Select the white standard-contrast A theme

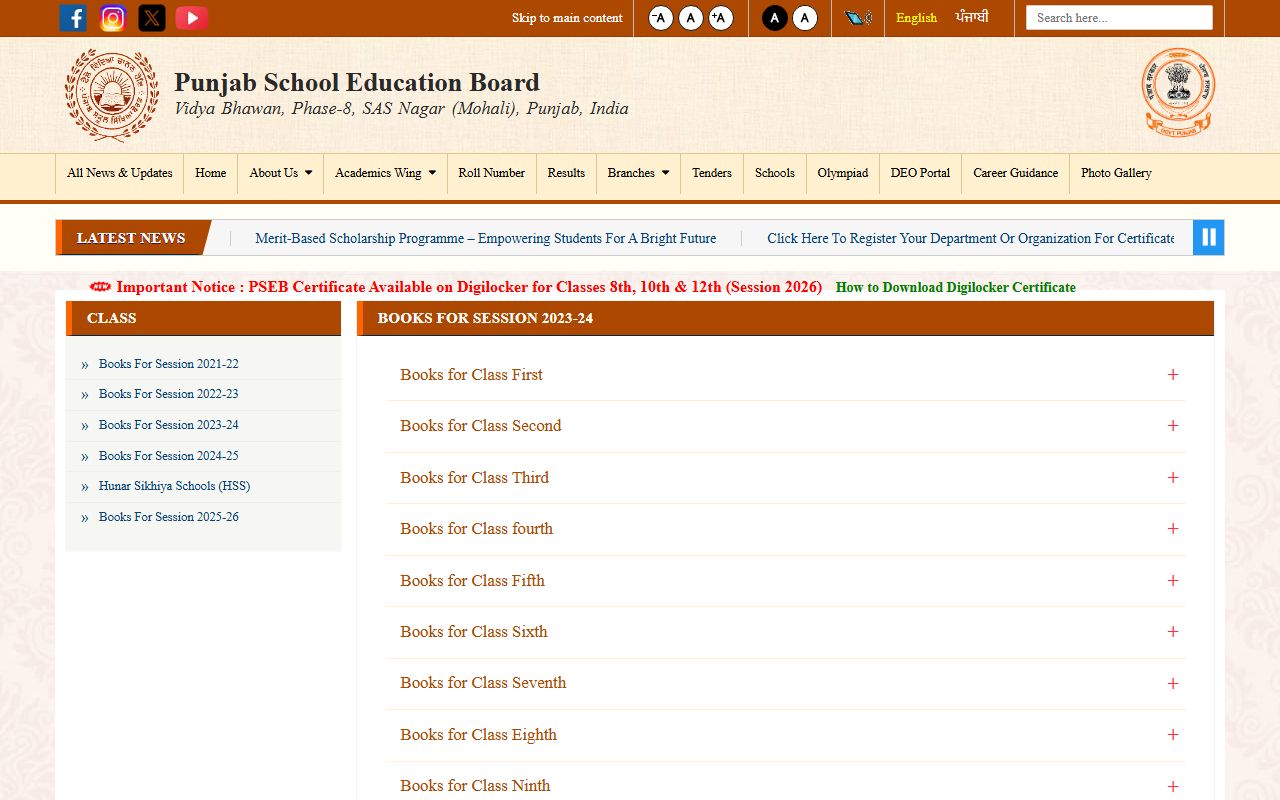(805, 18)
